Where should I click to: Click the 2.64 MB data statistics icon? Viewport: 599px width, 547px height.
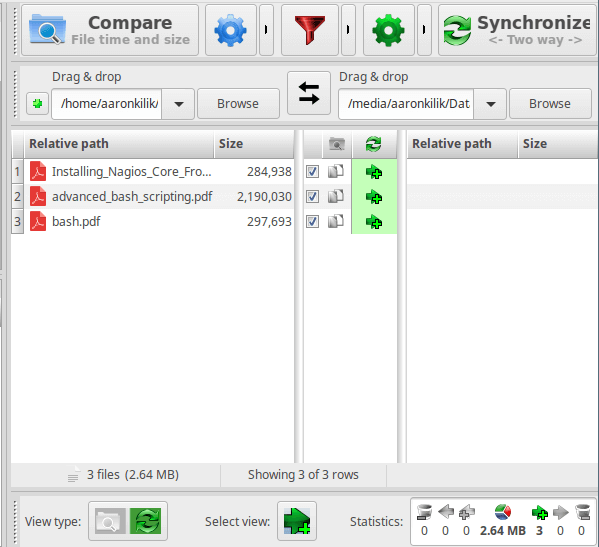tap(503, 512)
